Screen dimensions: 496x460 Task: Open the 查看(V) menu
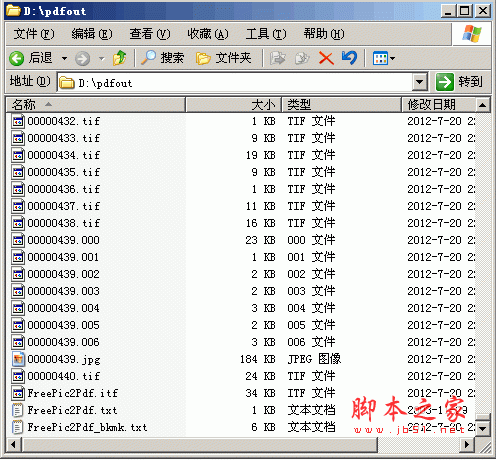[150, 34]
